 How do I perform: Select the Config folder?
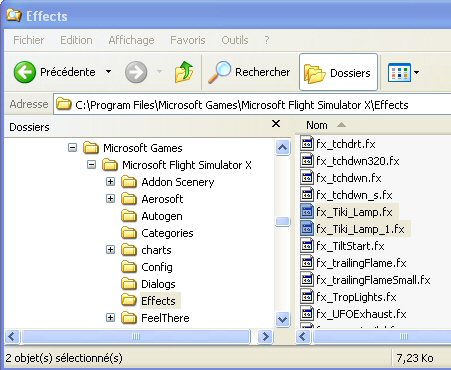(157, 267)
